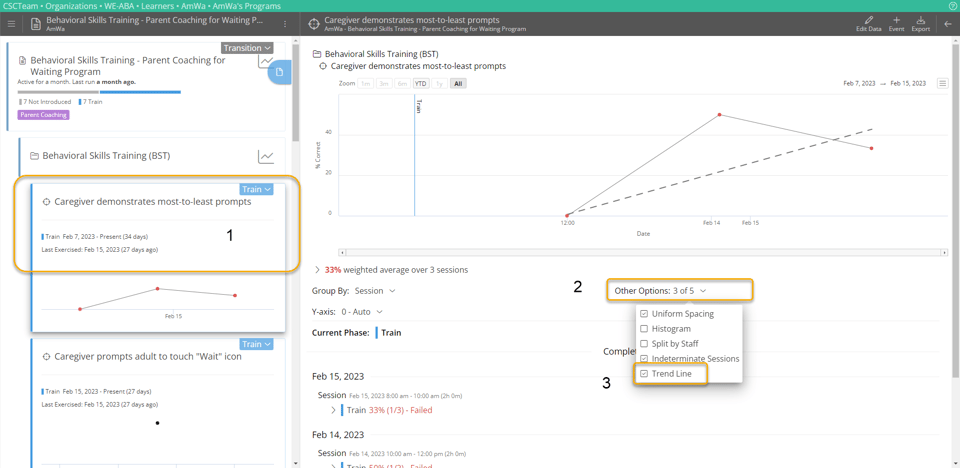Click the back arrow in the header
960x468 pixels.
(x=948, y=24)
